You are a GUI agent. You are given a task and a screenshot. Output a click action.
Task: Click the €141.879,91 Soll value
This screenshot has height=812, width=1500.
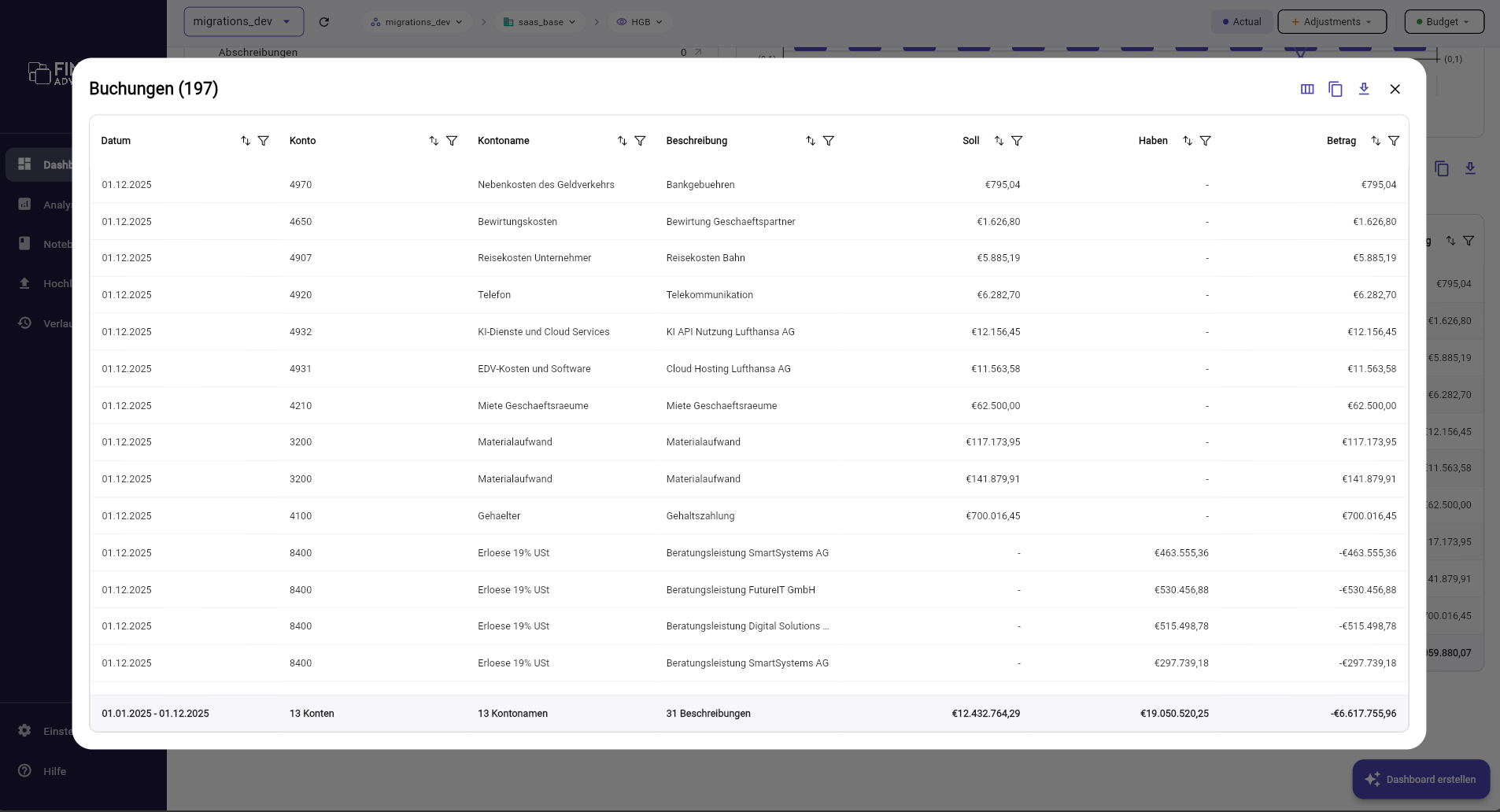(x=993, y=479)
